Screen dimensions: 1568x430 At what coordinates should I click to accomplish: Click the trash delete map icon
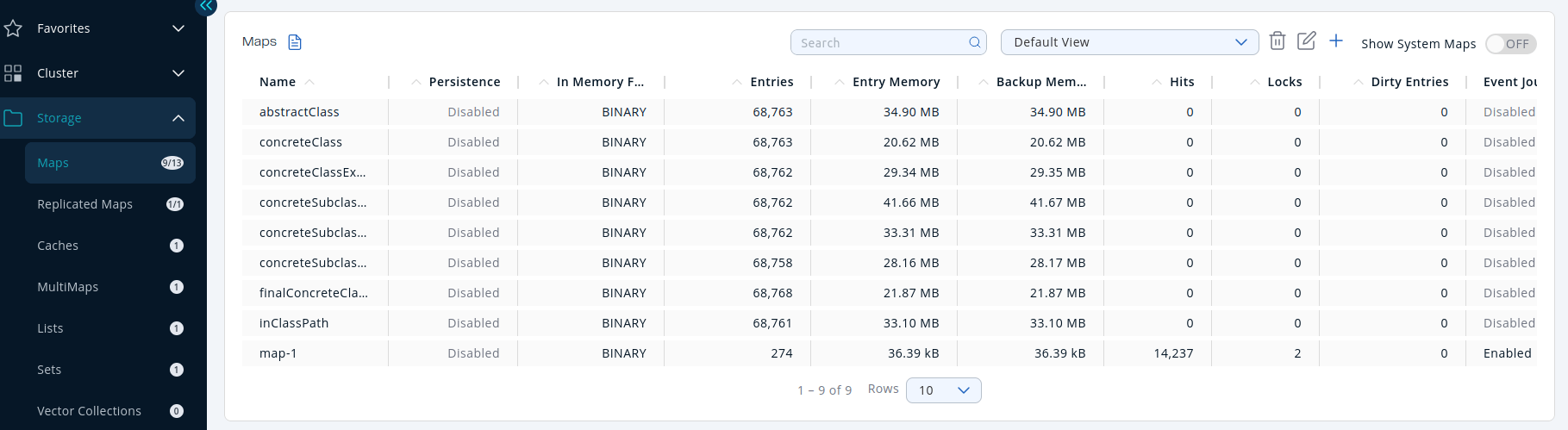1278,41
